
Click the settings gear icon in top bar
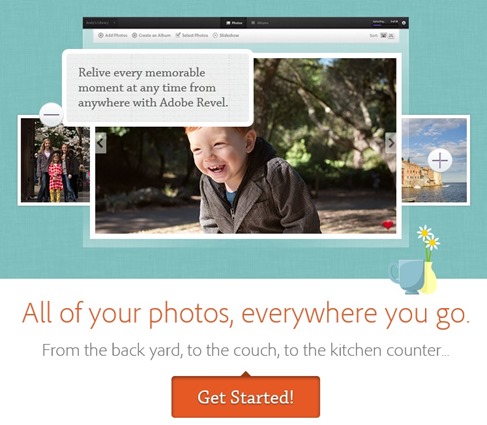point(403,23)
